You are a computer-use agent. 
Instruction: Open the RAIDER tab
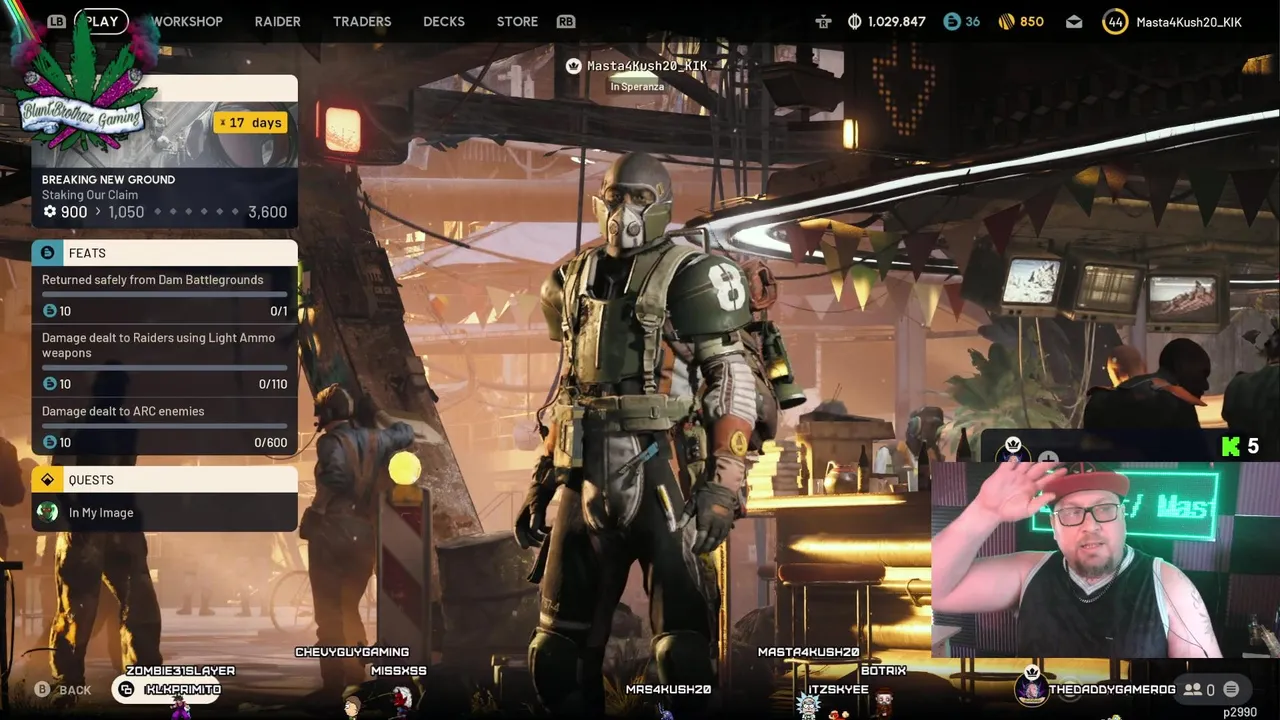277,21
